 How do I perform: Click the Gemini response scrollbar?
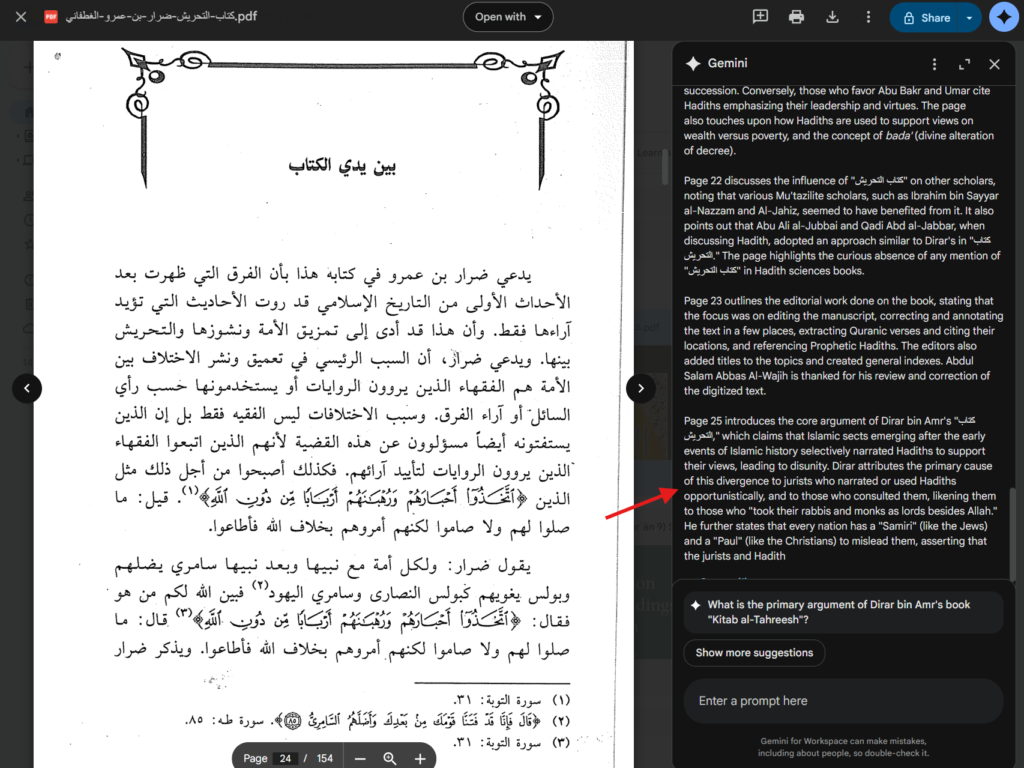pos(1013,534)
